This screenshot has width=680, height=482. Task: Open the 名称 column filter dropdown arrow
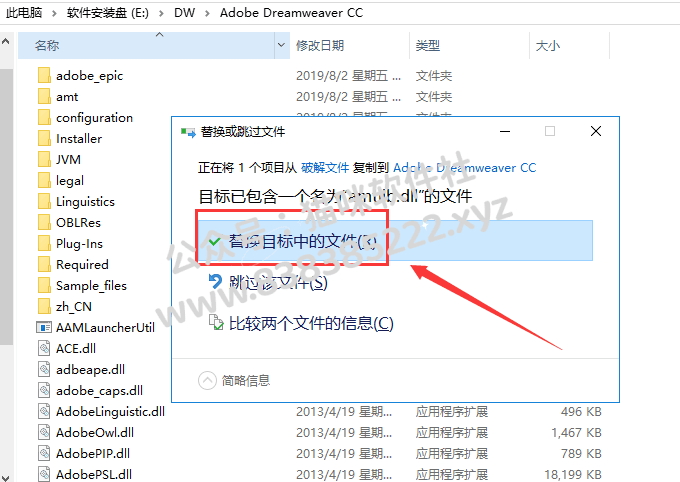point(281,45)
